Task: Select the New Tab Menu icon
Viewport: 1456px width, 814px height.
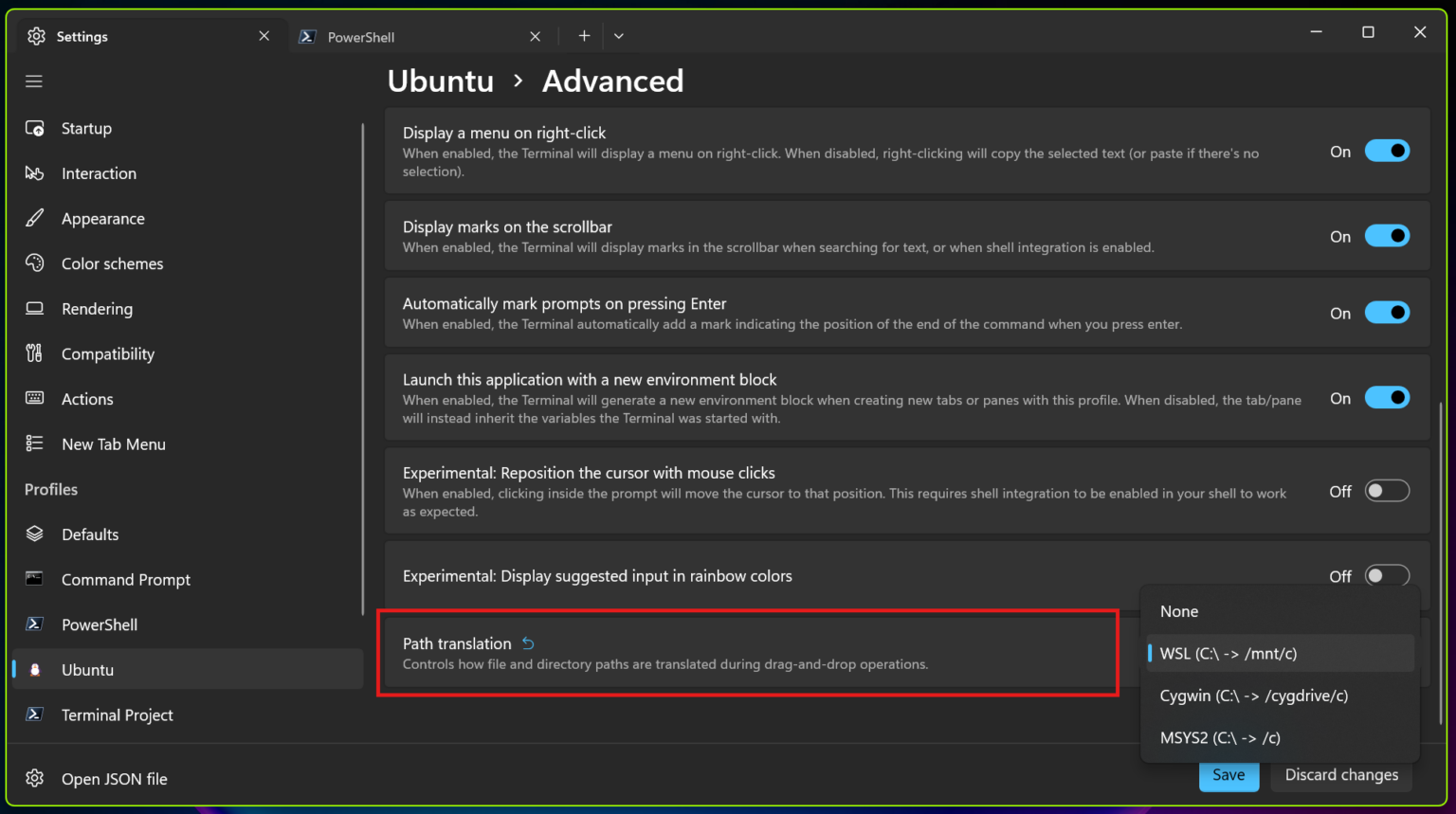Action: 35,443
